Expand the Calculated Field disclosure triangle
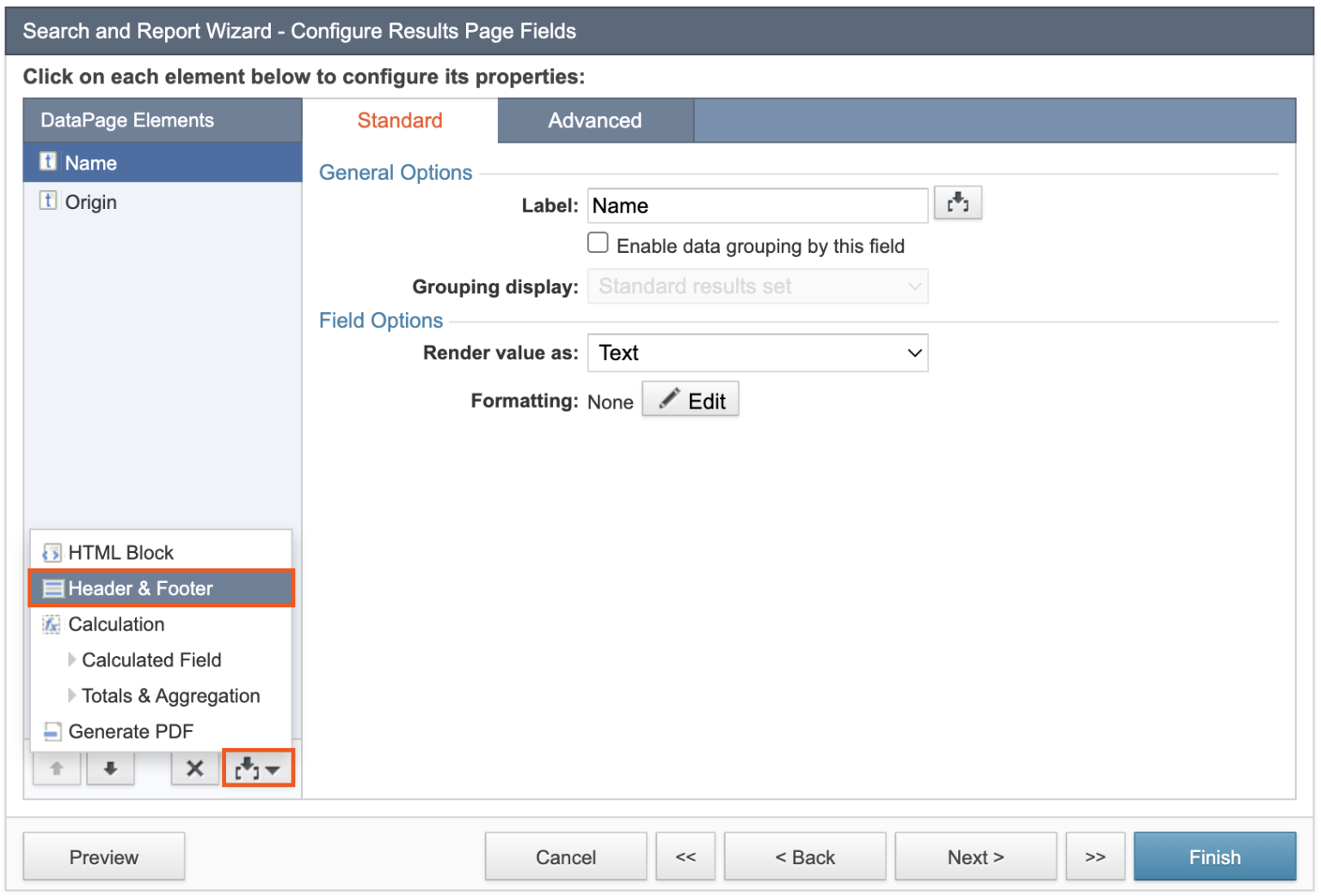Viewport: 1321px width, 896px height. point(73,660)
